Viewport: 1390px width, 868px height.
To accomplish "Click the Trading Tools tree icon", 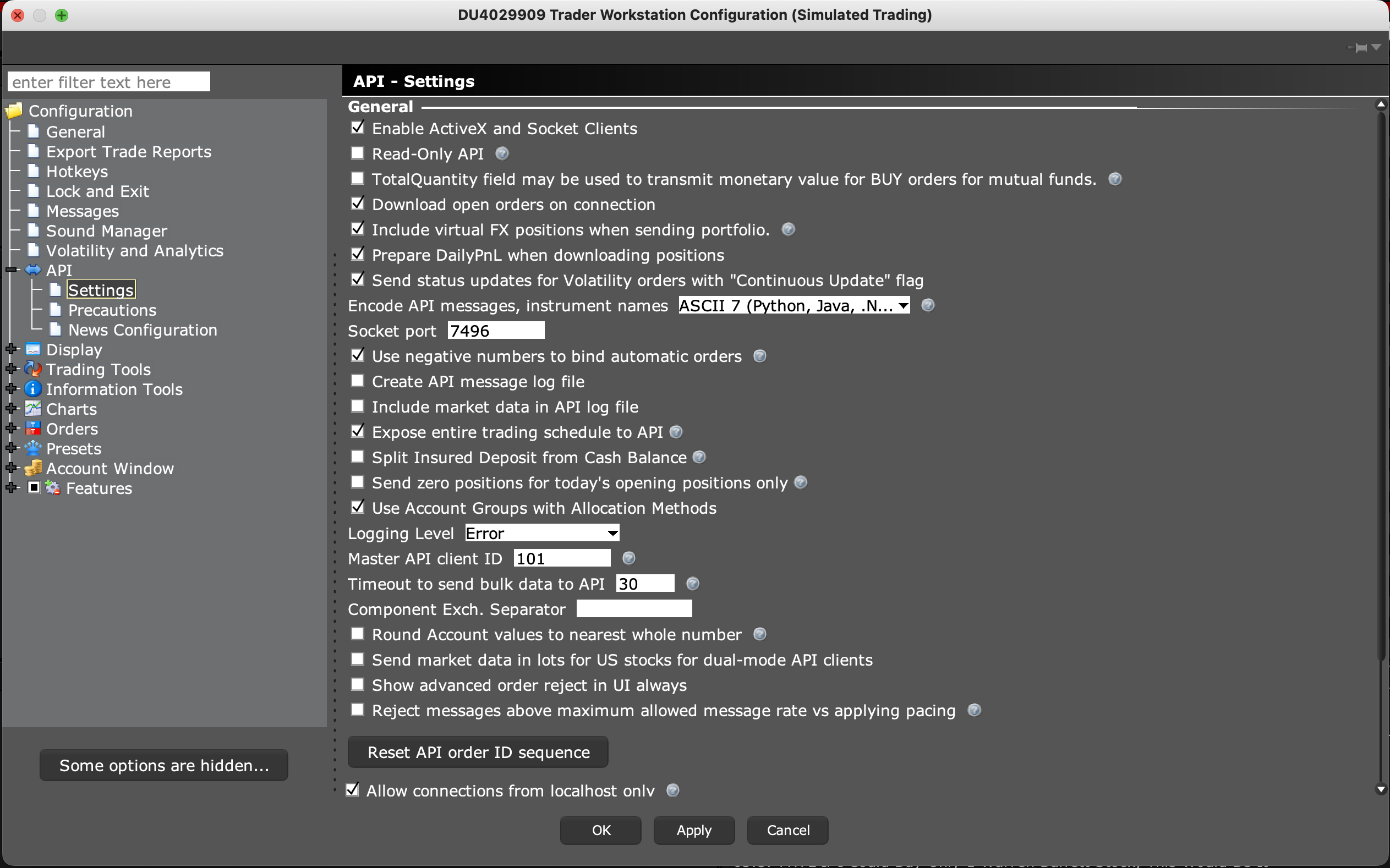I will [x=34, y=369].
